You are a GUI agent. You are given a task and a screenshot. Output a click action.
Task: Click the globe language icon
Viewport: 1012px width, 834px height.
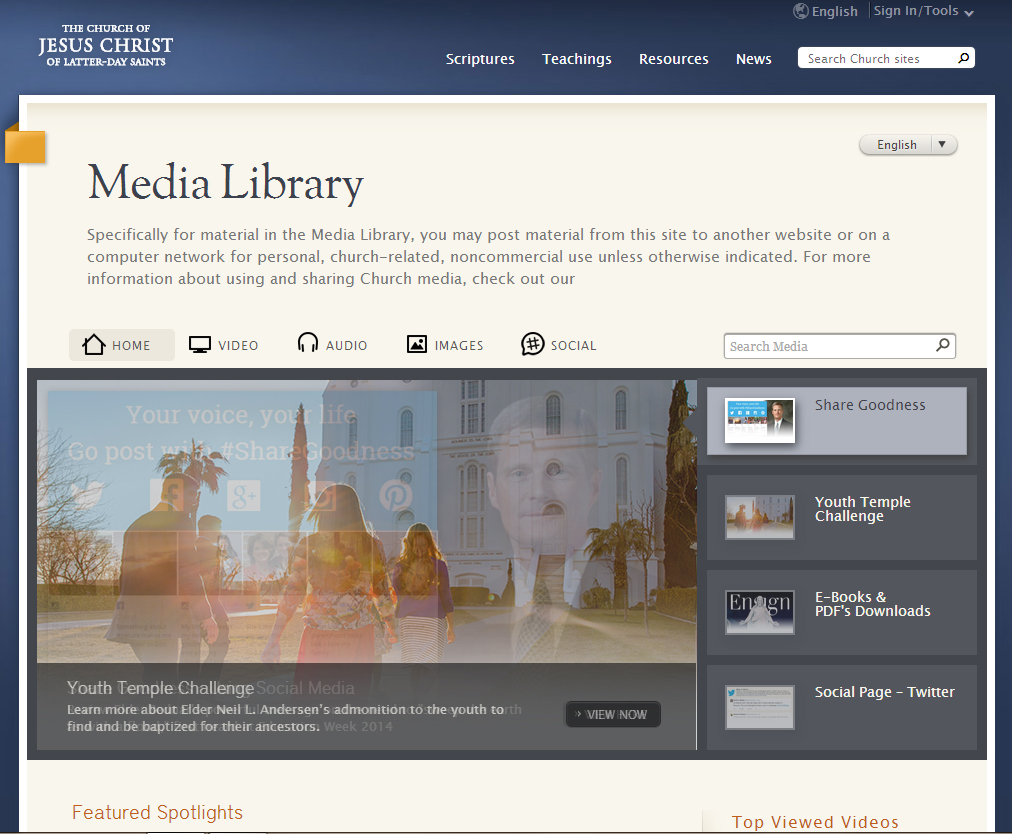[801, 11]
